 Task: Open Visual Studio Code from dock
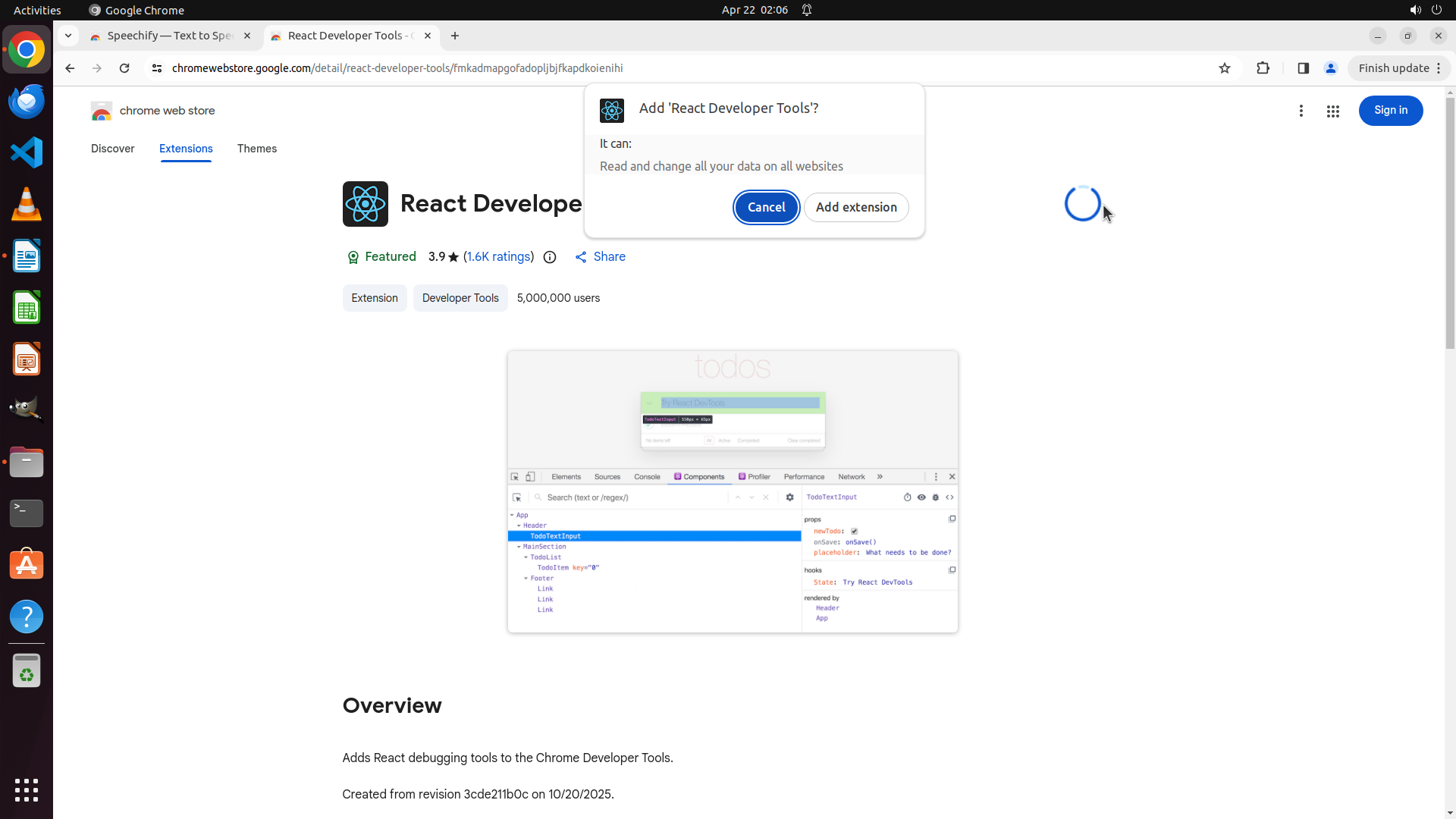[27, 152]
